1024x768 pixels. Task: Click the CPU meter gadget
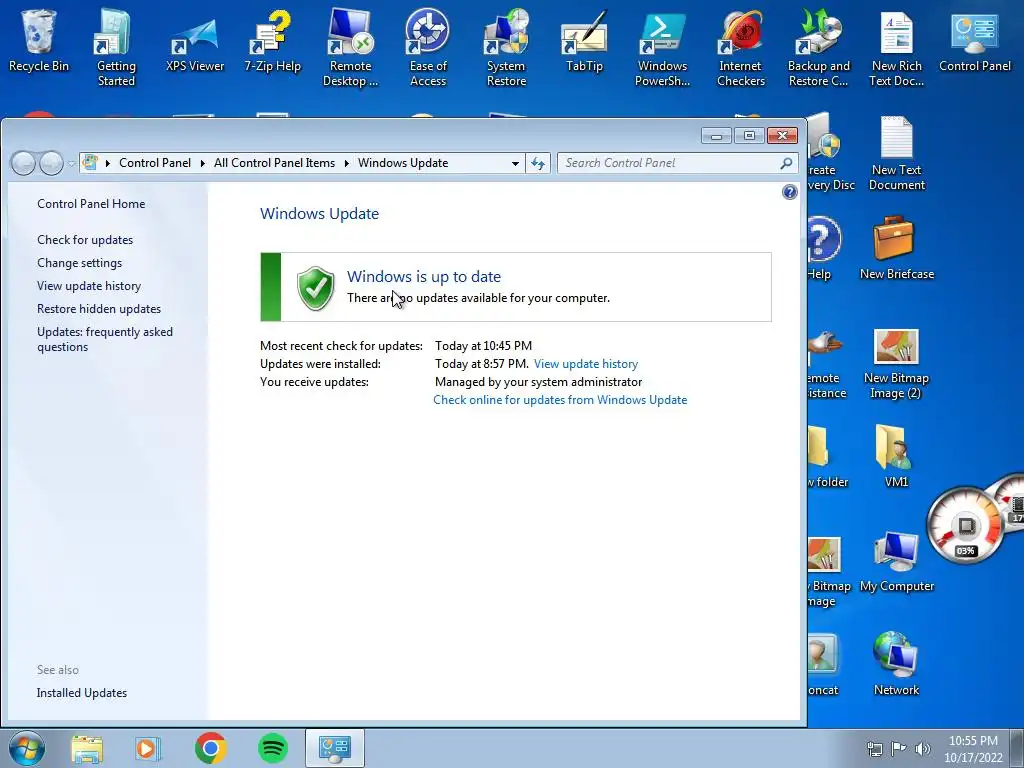tap(965, 526)
